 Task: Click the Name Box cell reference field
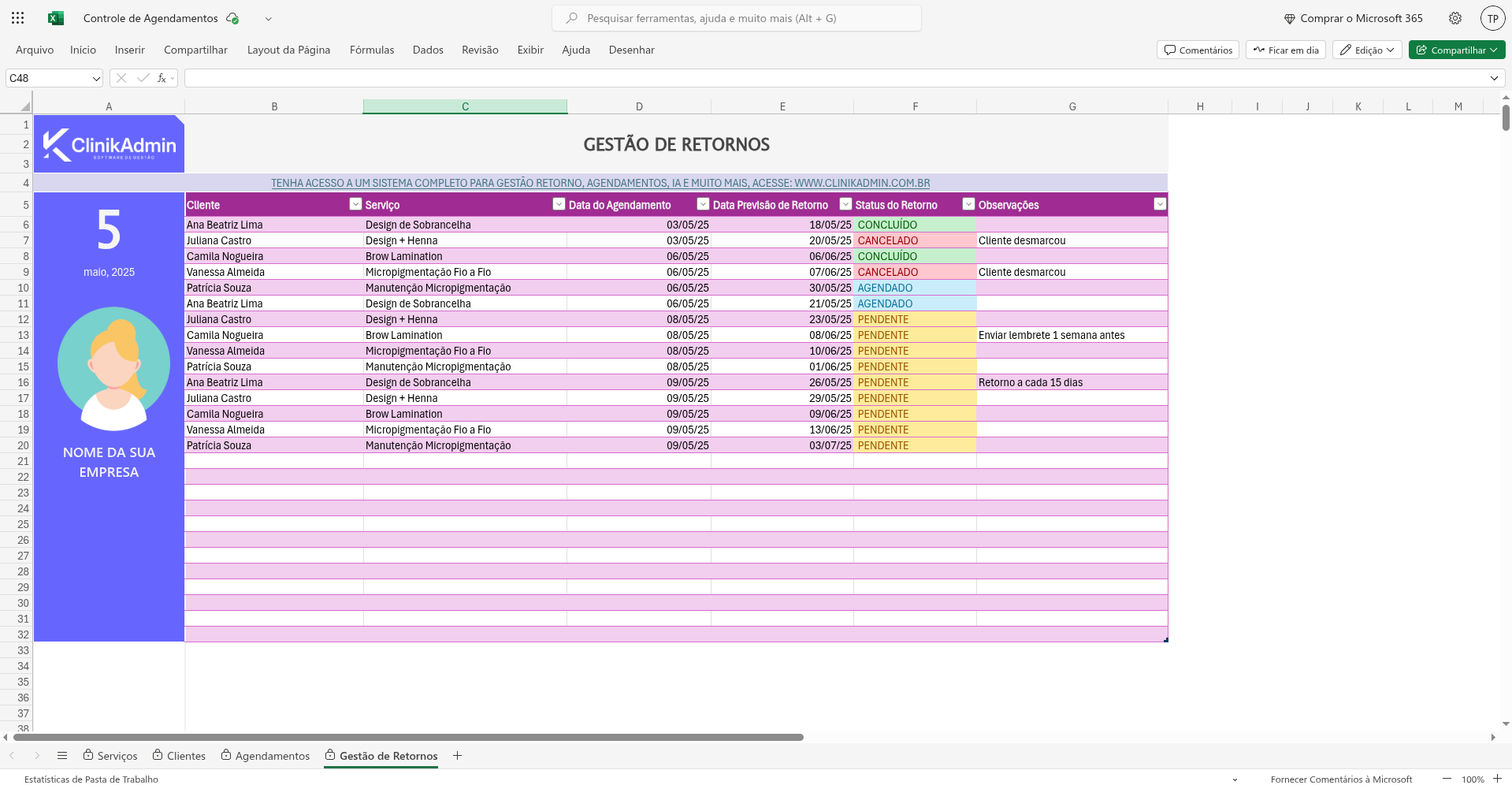(47, 78)
